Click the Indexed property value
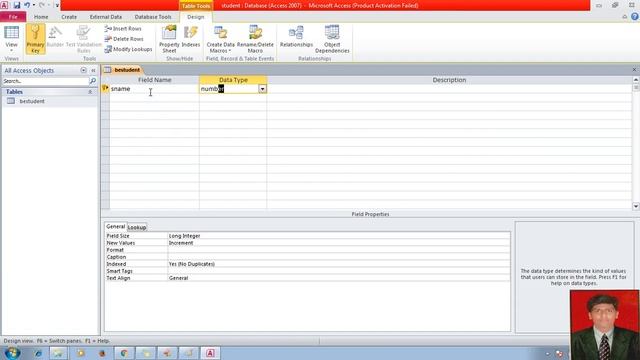The image size is (640, 360). 338,264
